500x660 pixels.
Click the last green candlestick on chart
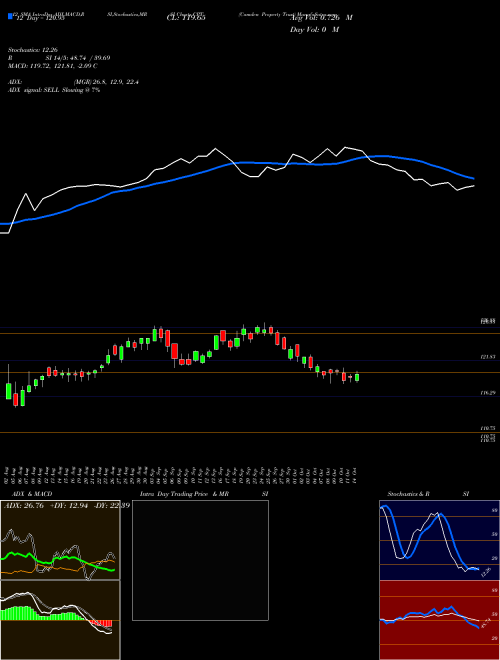click(x=357, y=377)
